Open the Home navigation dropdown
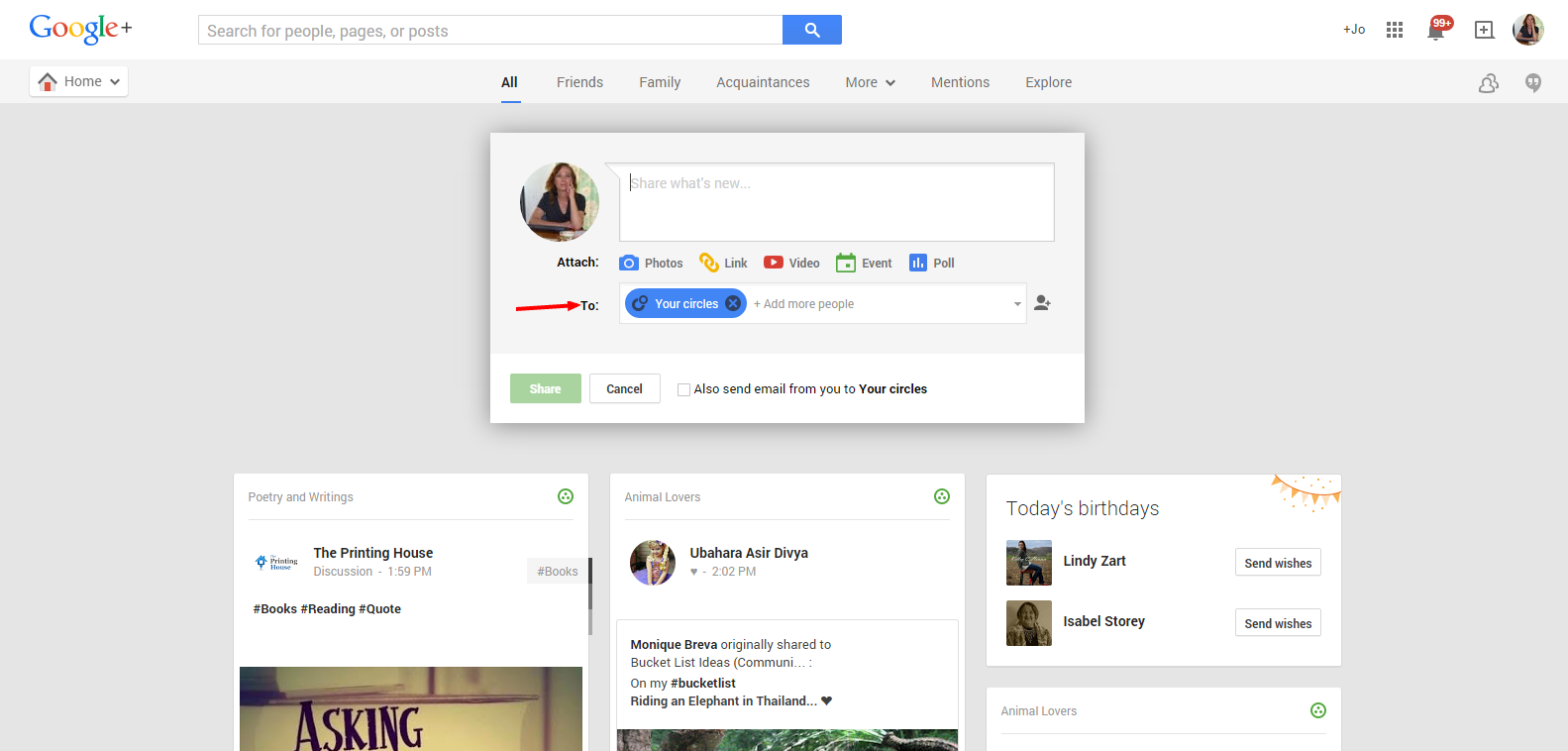 click(79, 81)
